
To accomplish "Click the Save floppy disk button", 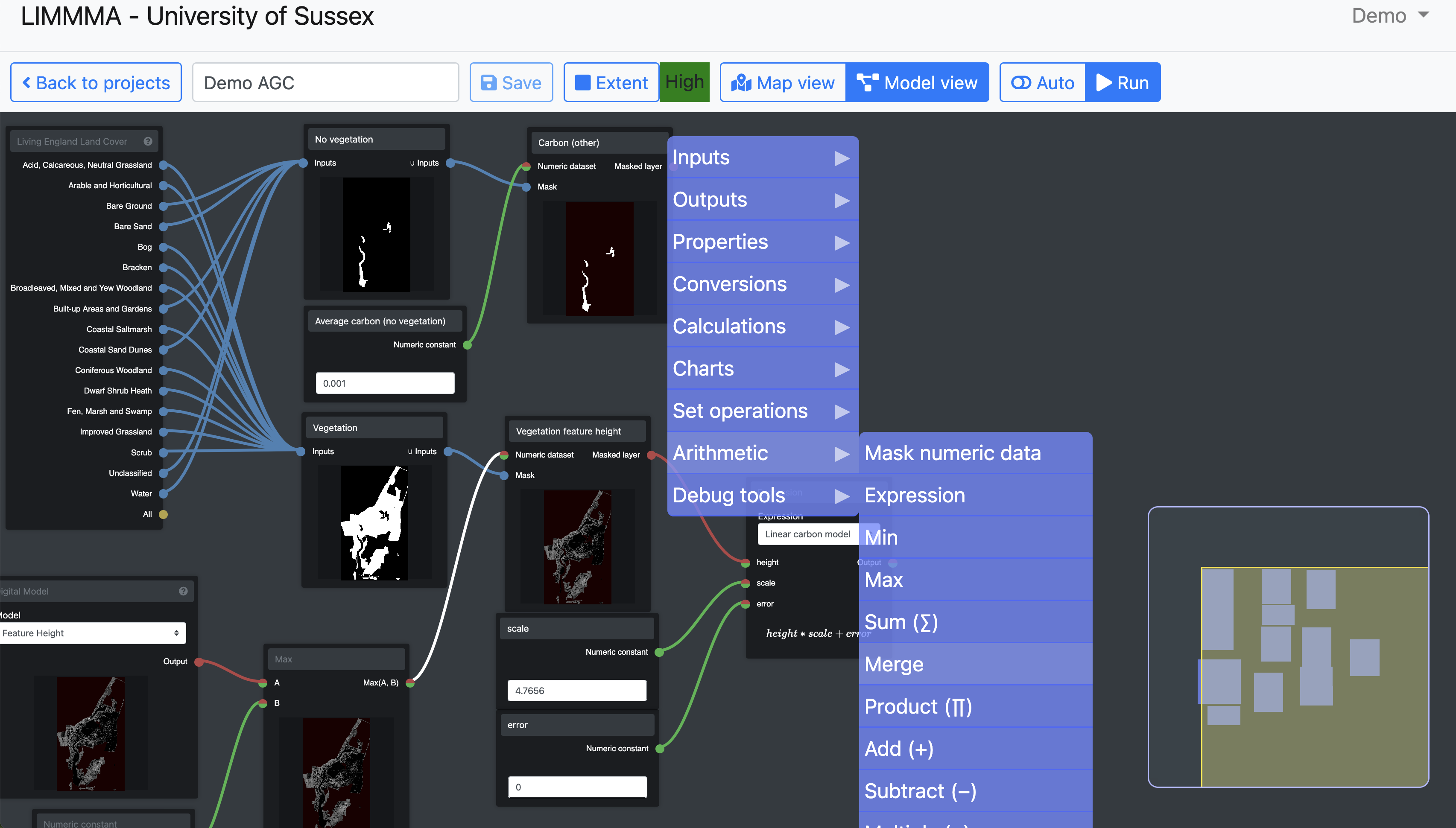I will (511, 82).
